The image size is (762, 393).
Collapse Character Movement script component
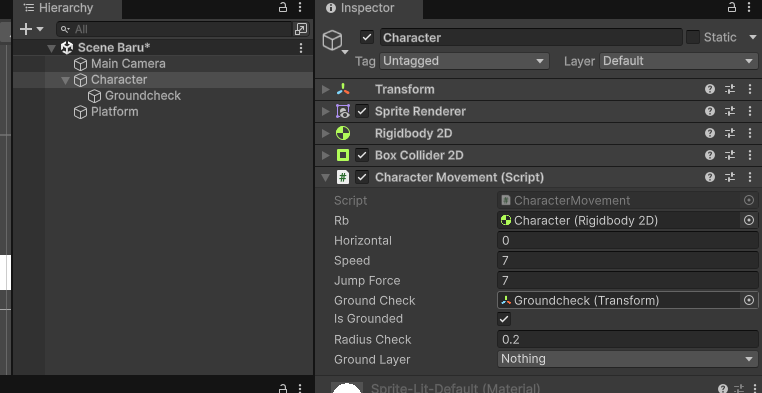tap(326, 178)
